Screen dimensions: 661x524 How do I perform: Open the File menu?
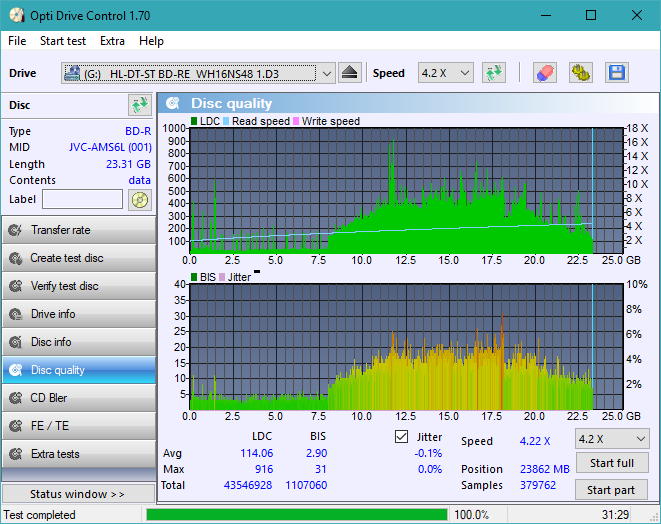[x=17, y=41]
